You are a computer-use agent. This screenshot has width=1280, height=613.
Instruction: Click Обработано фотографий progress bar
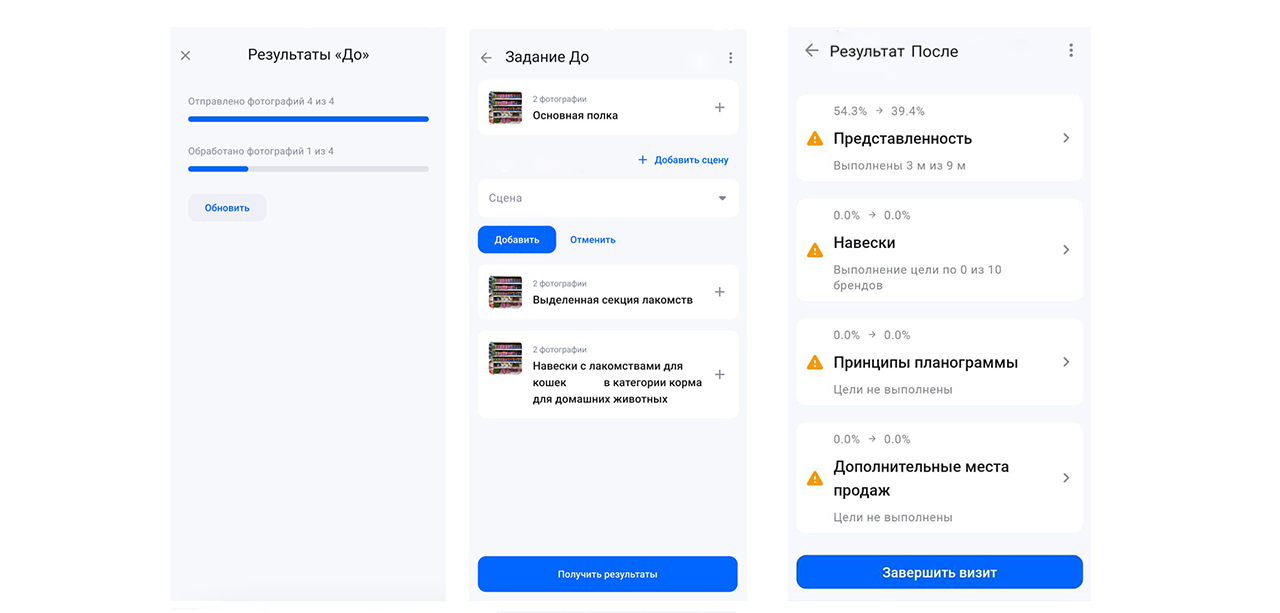click(x=308, y=169)
